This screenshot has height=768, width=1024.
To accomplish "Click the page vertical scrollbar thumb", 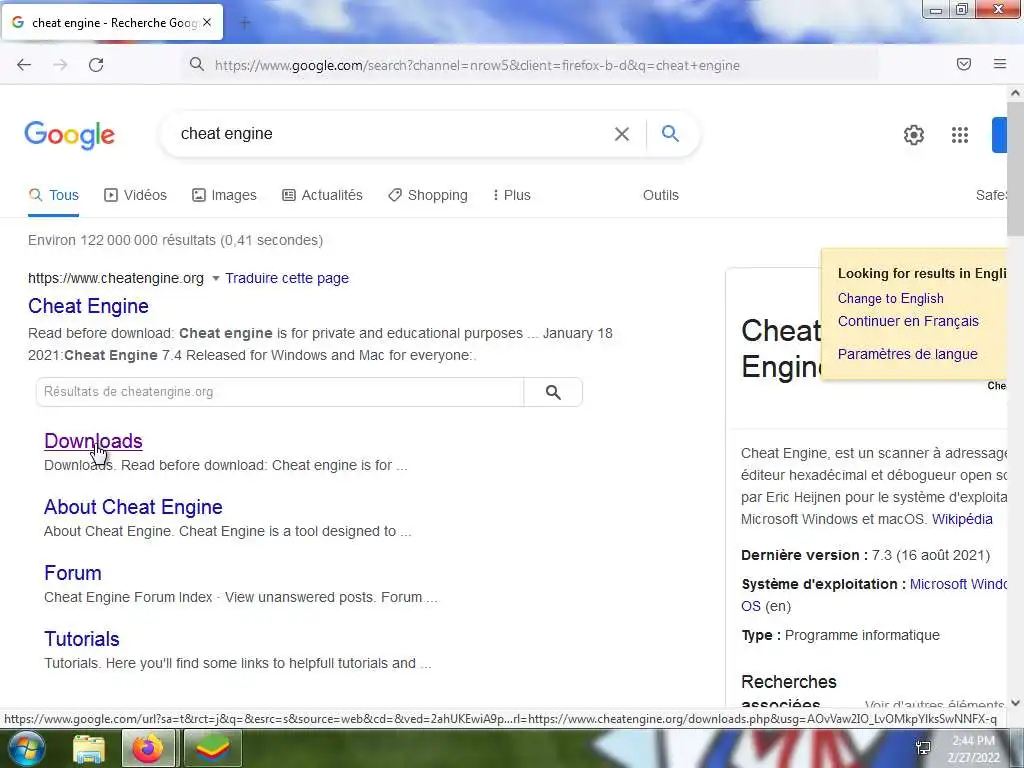I will tap(1015, 168).
